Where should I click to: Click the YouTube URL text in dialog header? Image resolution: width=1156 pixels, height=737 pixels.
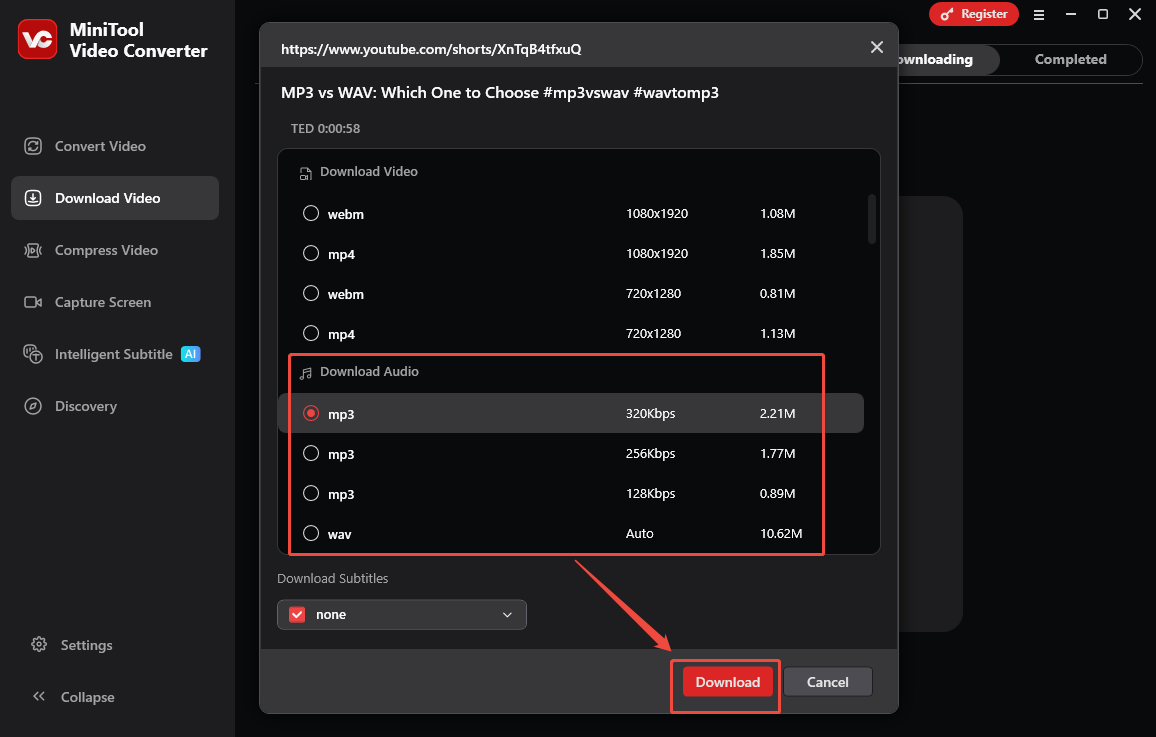tap(431, 49)
